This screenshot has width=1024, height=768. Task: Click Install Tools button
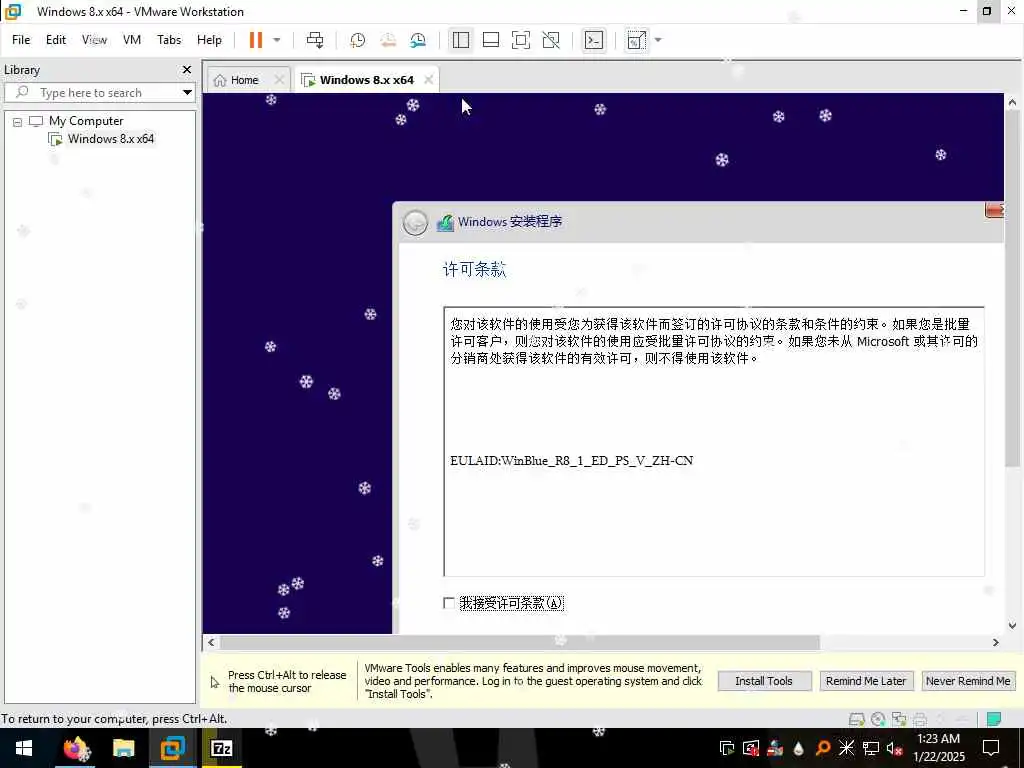pos(764,681)
